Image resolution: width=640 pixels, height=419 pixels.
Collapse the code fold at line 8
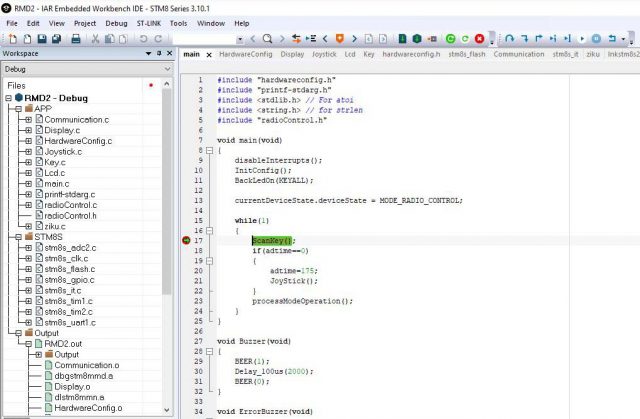click(208, 149)
